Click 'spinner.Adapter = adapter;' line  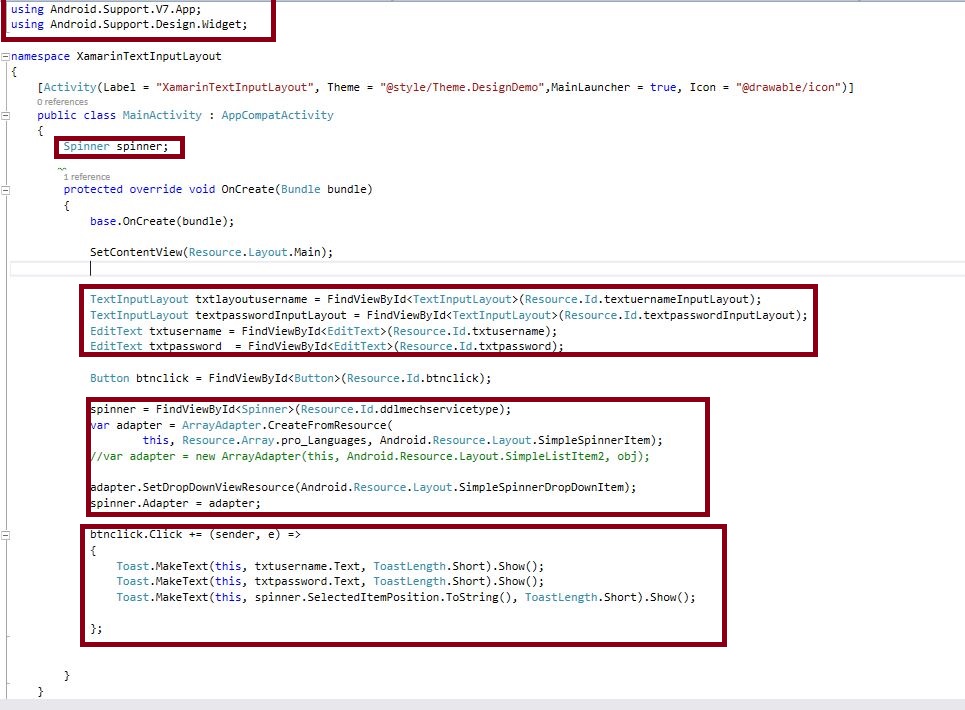click(175, 503)
